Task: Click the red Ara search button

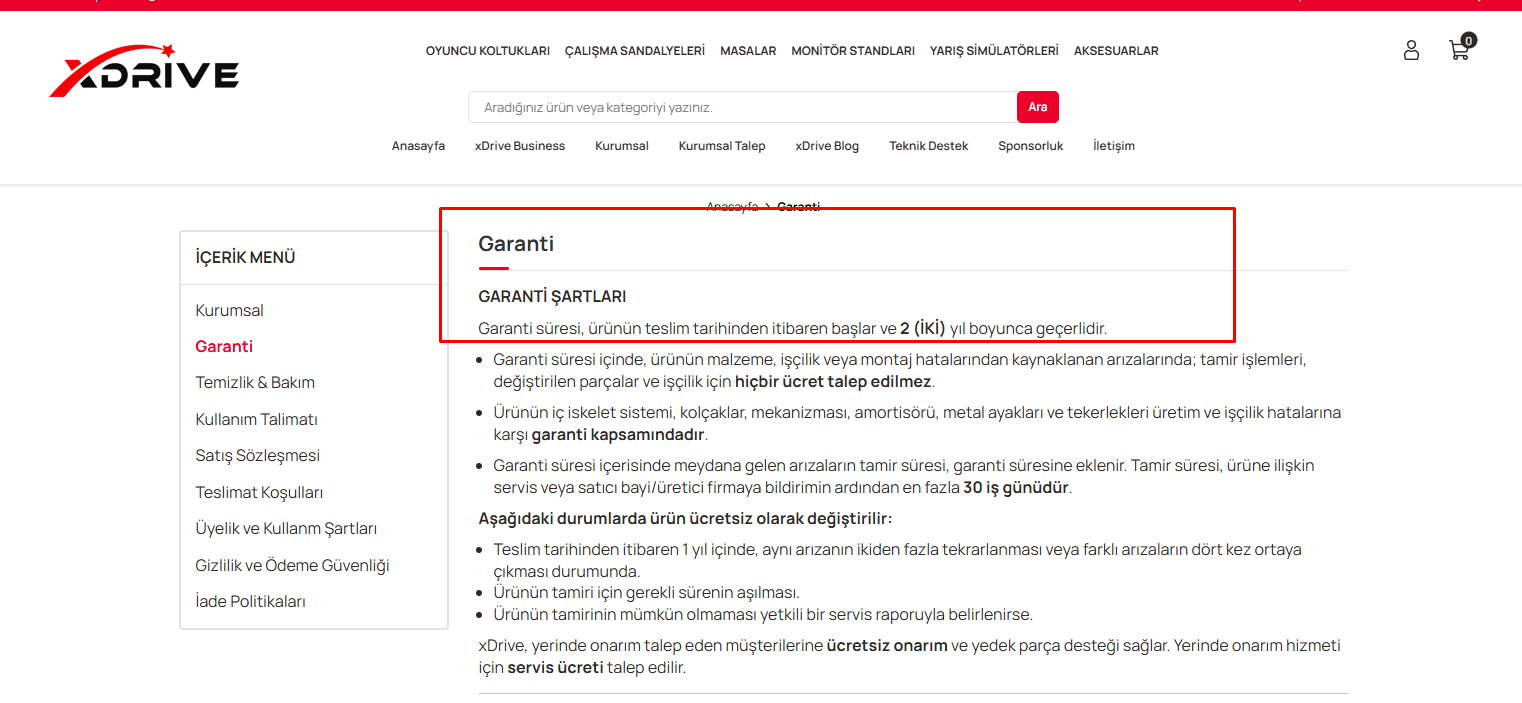Action: (x=1038, y=107)
